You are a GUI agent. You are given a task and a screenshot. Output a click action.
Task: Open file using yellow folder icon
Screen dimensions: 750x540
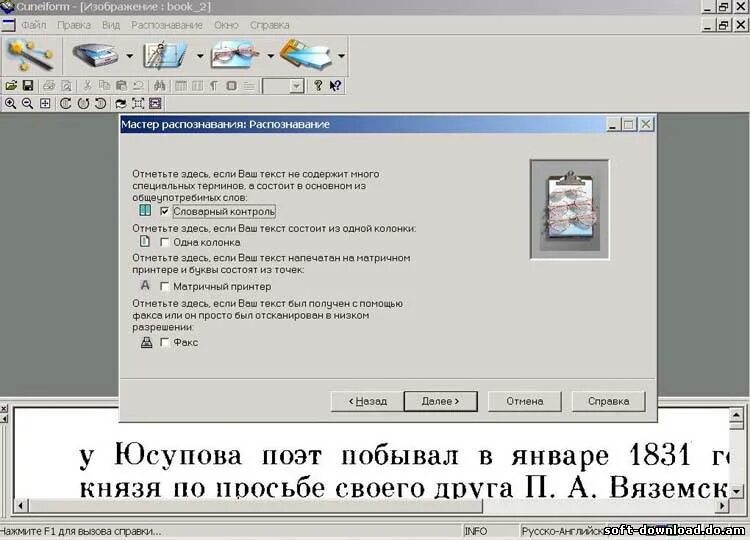tap(11, 86)
